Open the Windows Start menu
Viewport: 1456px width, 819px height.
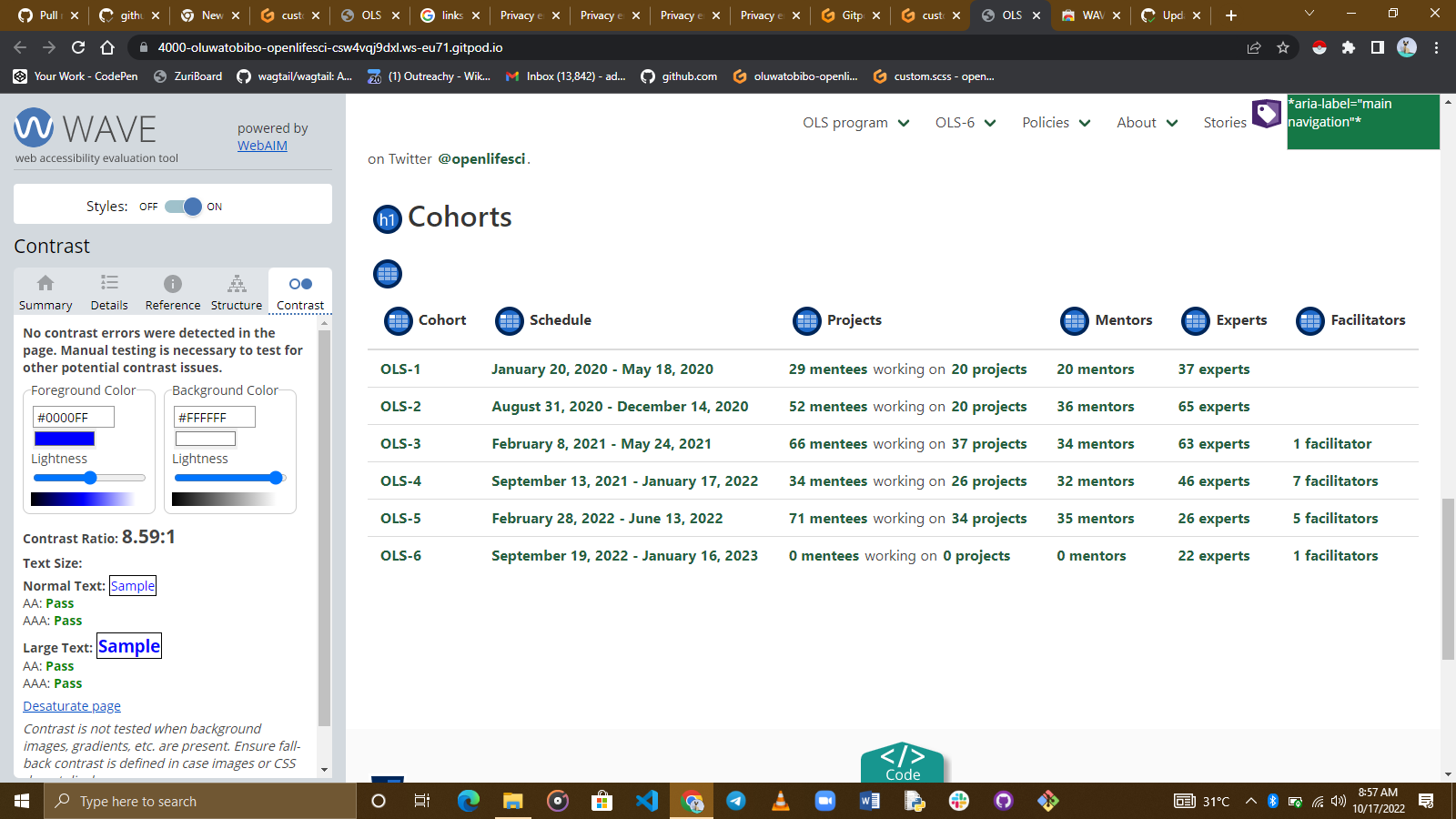(x=22, y=801)
